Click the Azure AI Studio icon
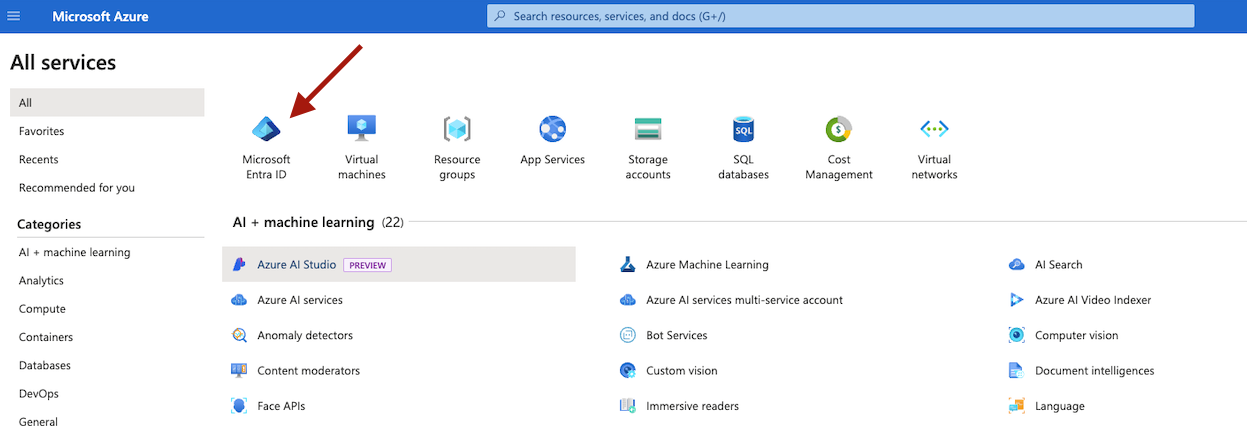This screenshot has height=426, width=1247. coord(239,265)
